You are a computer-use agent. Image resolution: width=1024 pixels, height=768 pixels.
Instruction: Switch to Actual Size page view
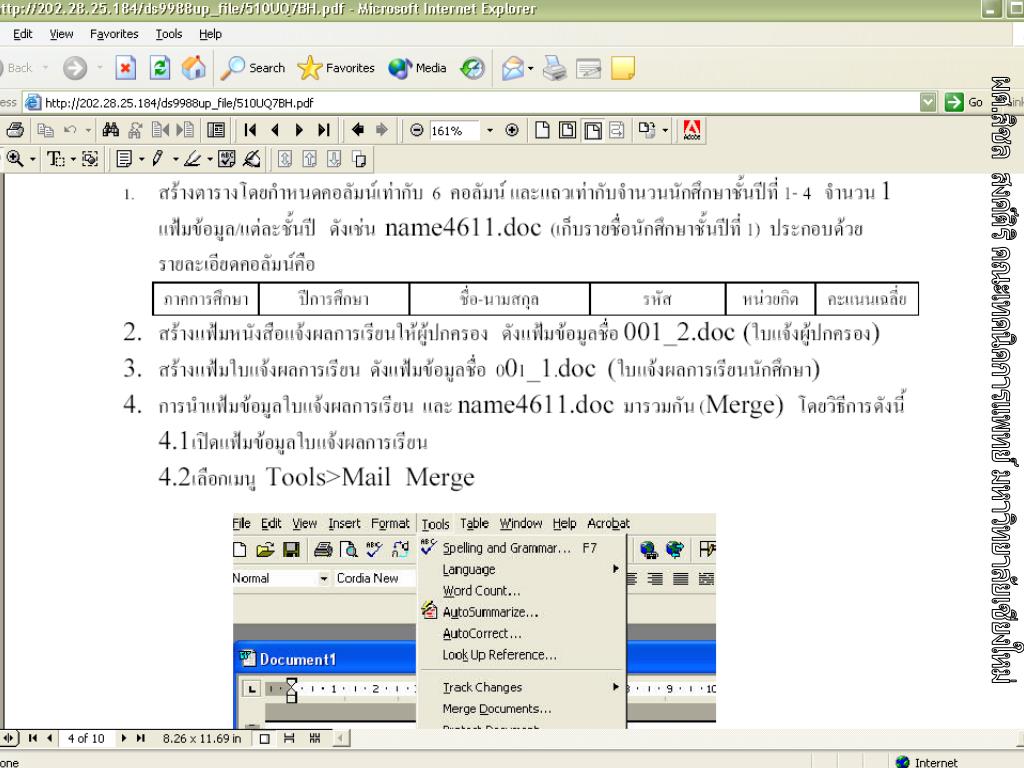(x=542, y=130)
